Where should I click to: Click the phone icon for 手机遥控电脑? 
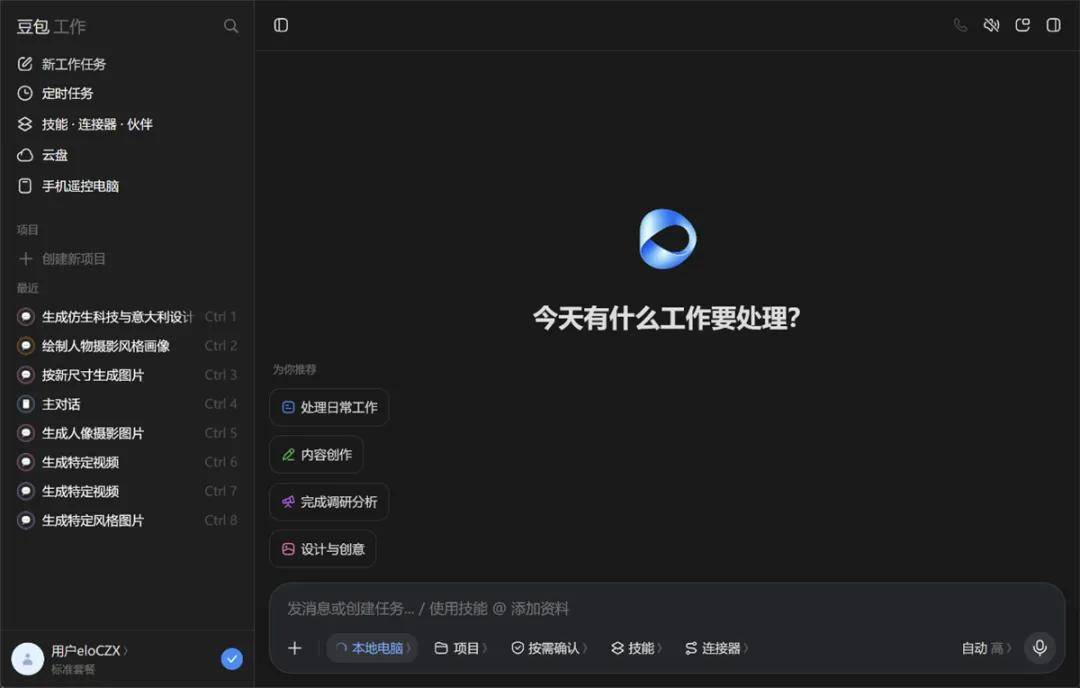point(25,186)
